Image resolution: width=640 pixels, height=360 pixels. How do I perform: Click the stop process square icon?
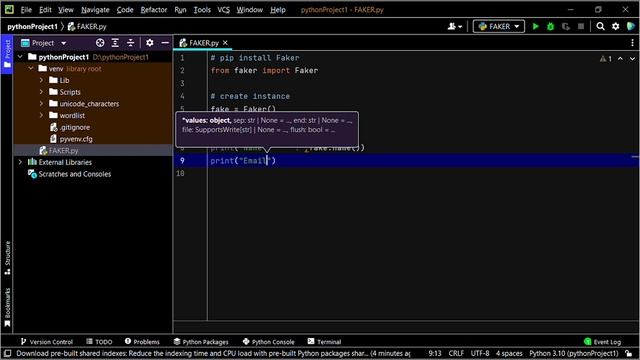coord(581,27)
